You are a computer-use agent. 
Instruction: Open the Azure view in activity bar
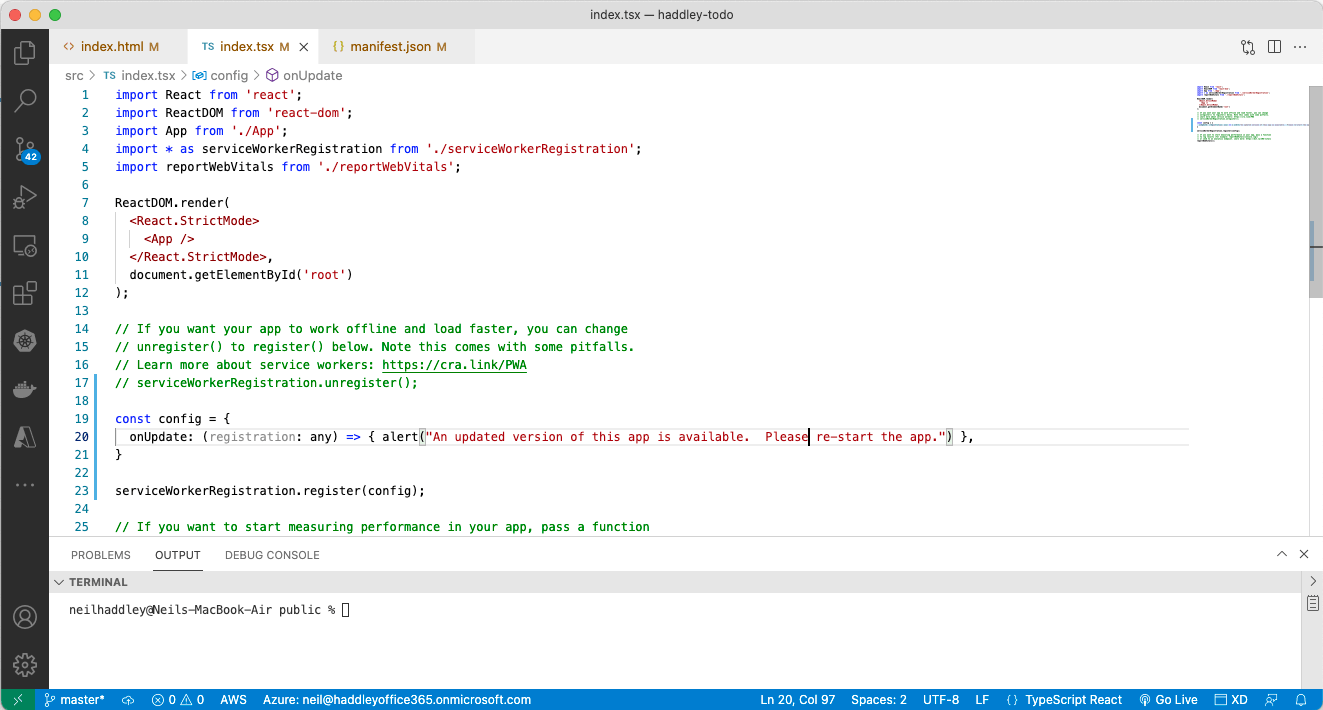pyautogui.click(x=25, y=438)
